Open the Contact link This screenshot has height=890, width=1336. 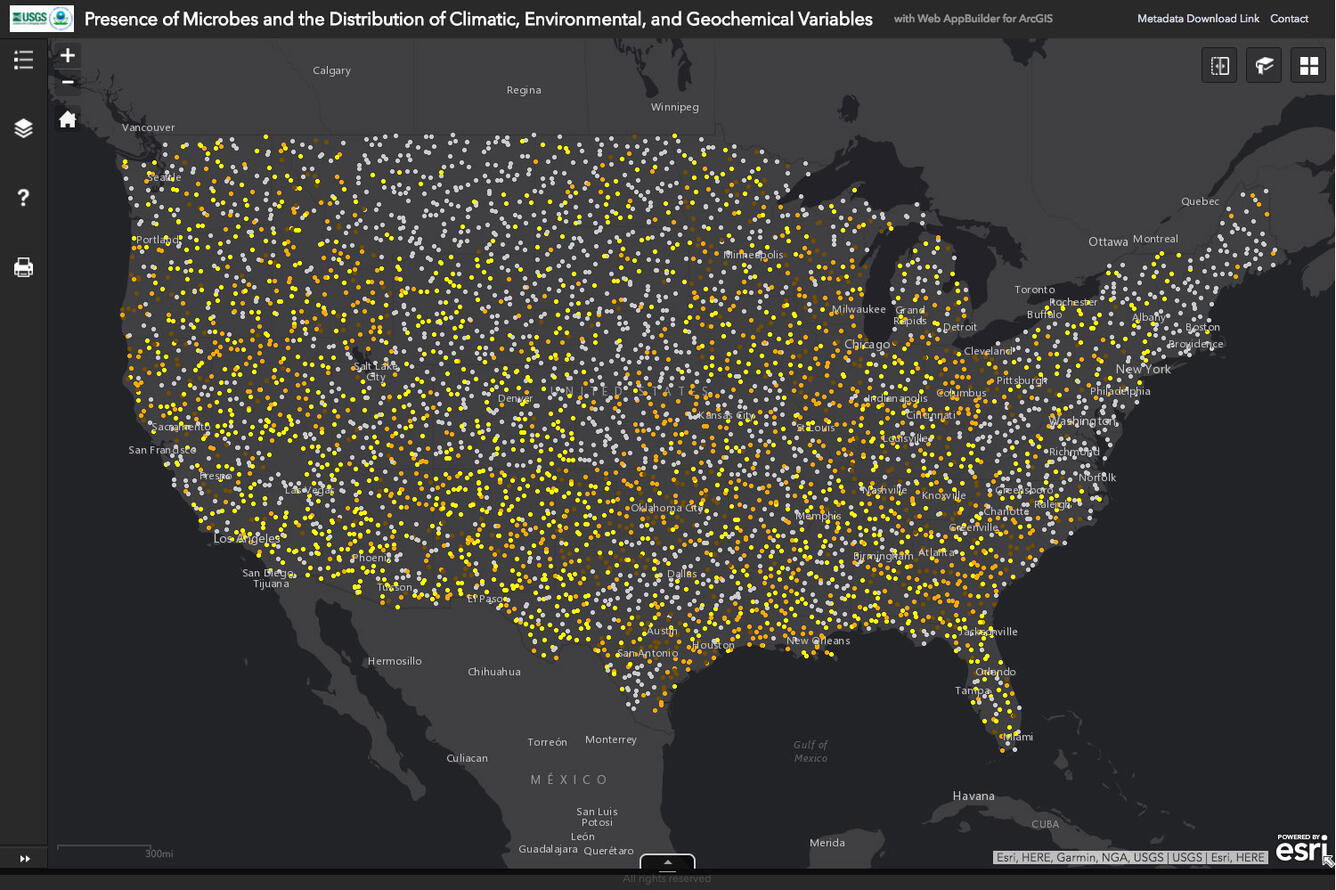tap(1289, 19)
